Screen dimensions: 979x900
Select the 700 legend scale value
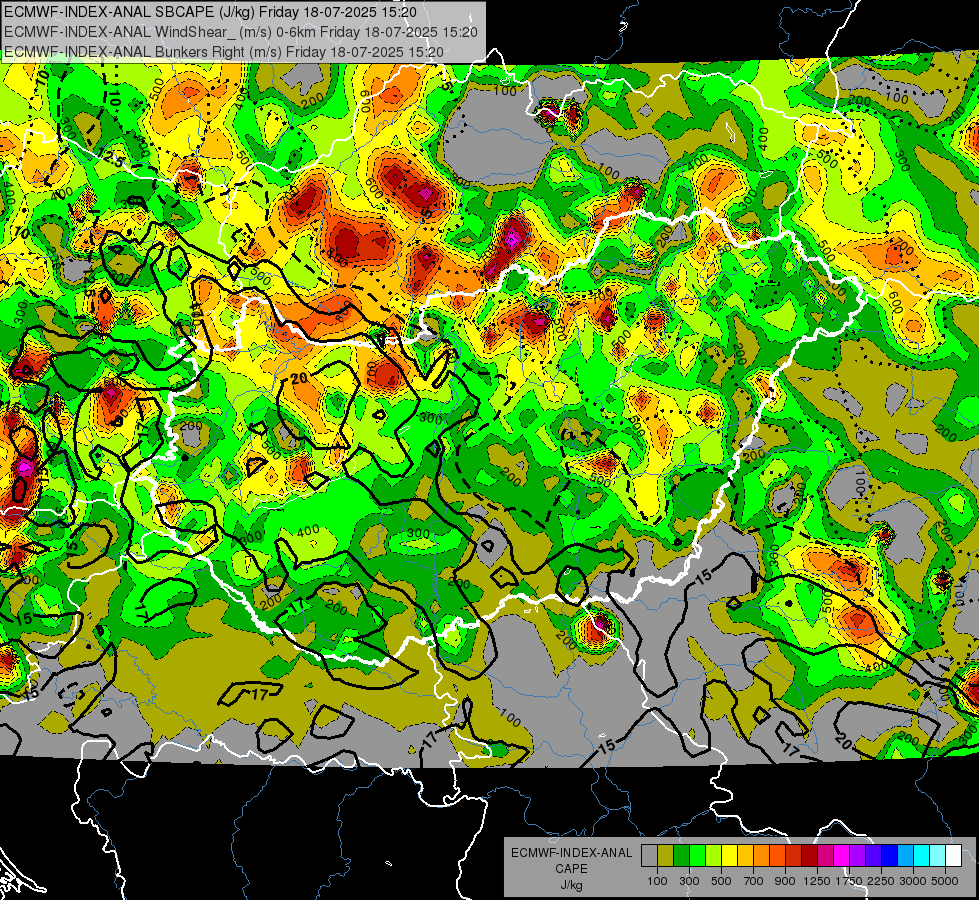coord(754,881)
